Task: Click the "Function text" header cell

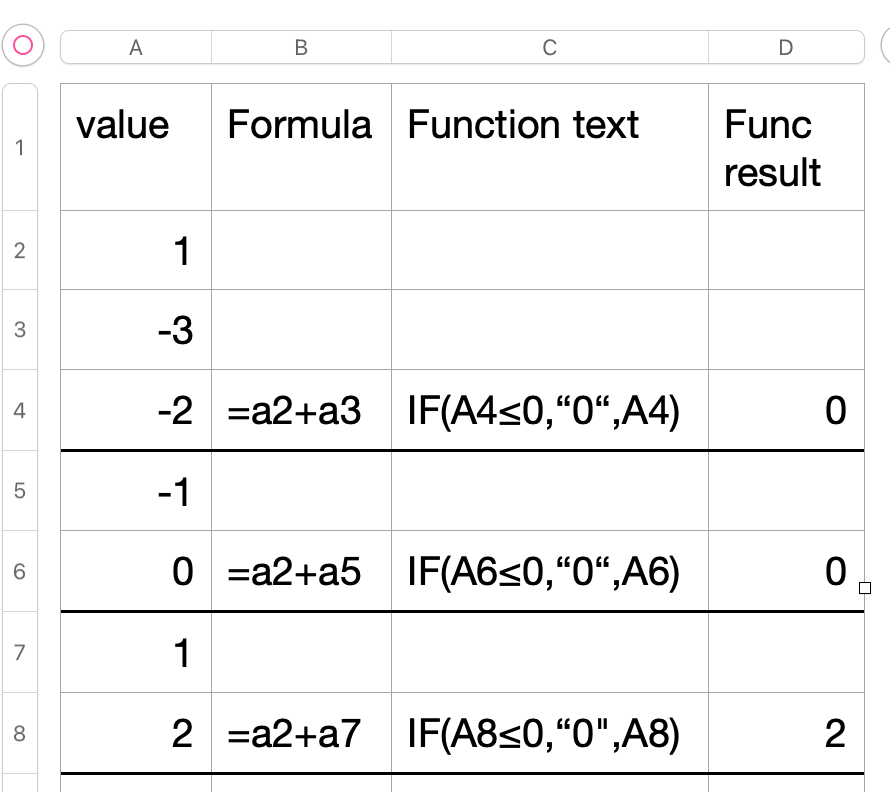Action: pos(549,147)
